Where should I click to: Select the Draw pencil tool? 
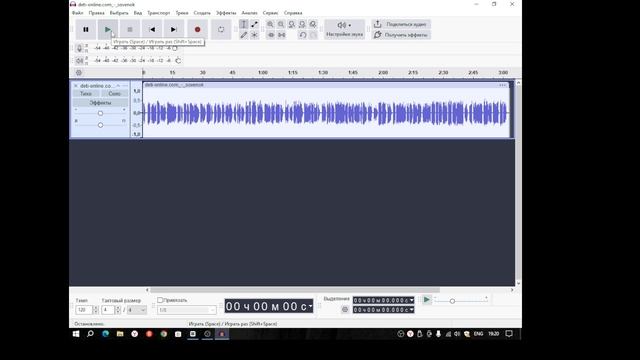pyautogui.click(x=244, y=35)
